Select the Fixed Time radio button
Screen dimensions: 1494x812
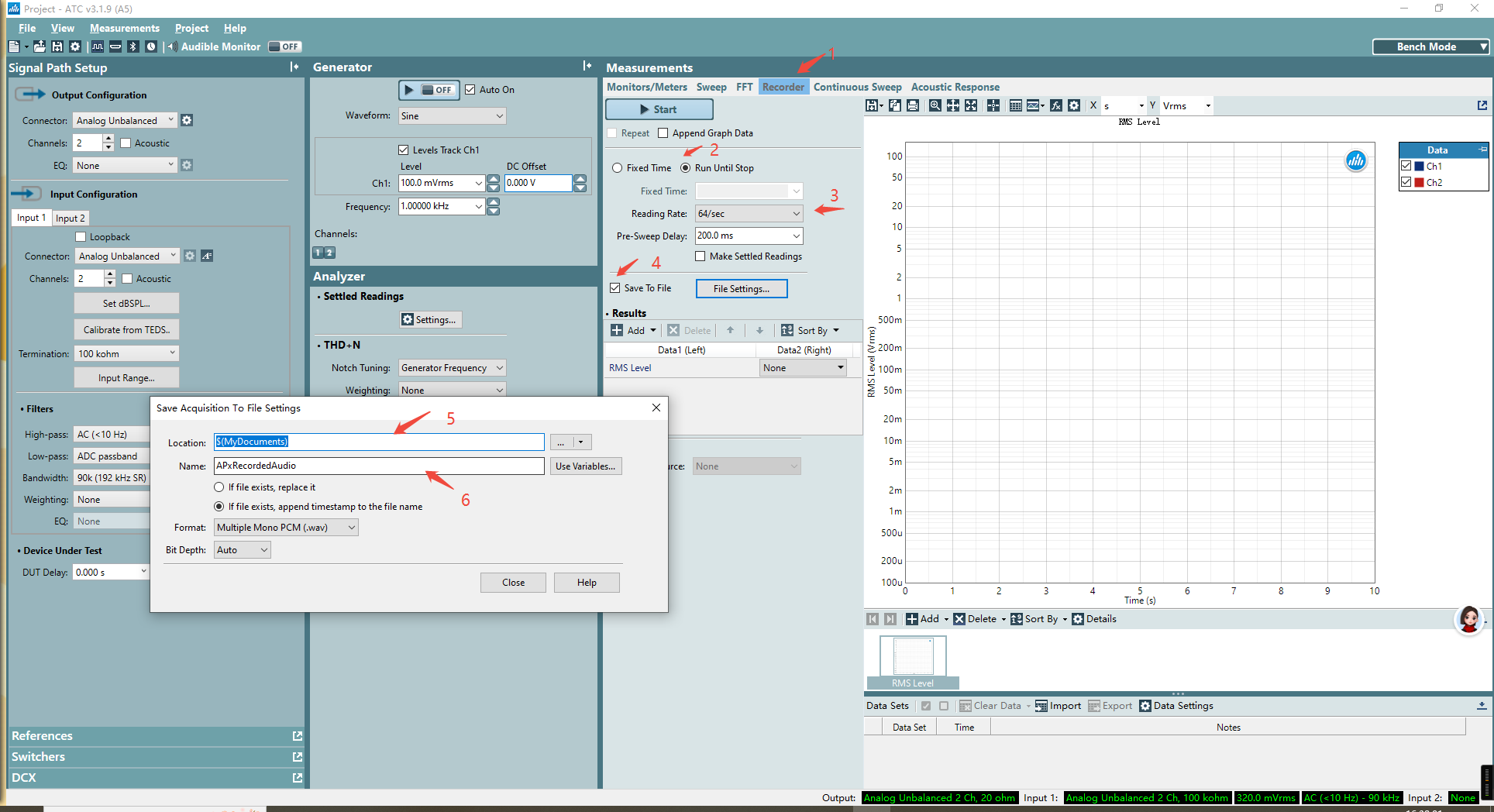(x=618, y=168)
